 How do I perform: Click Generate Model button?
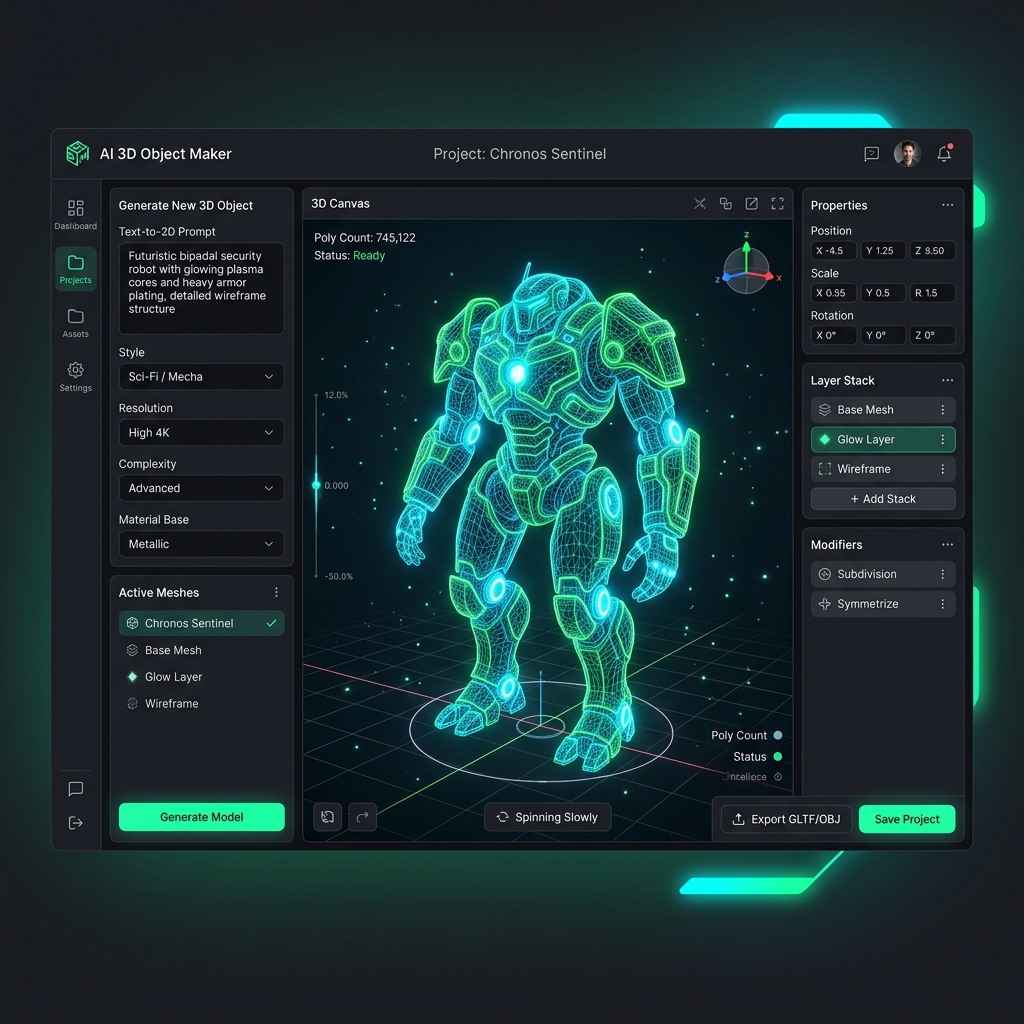coord(201,817)
